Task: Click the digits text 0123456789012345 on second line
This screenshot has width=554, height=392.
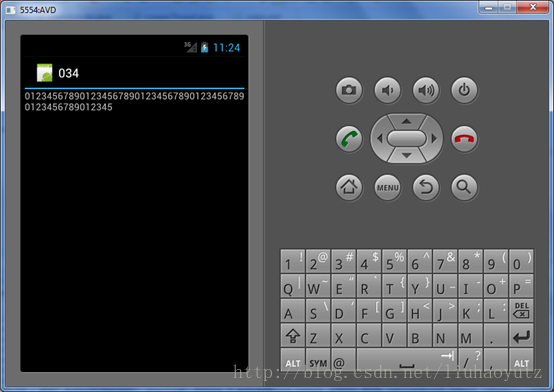Action: click(x=69, y=107)
